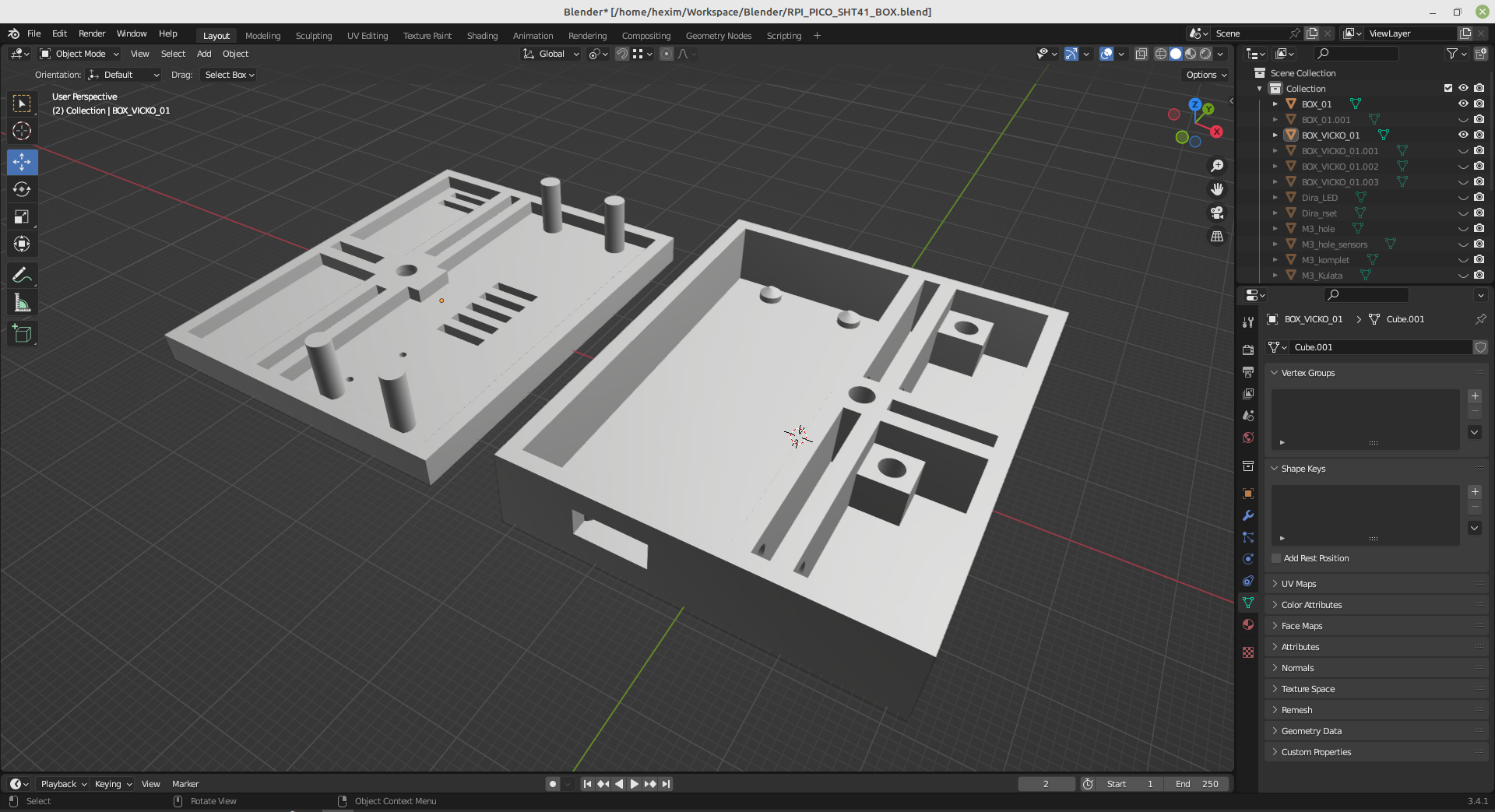1495x812 pixels.
Task: Click the pan view hand icon
Action: pos(1217,189)
